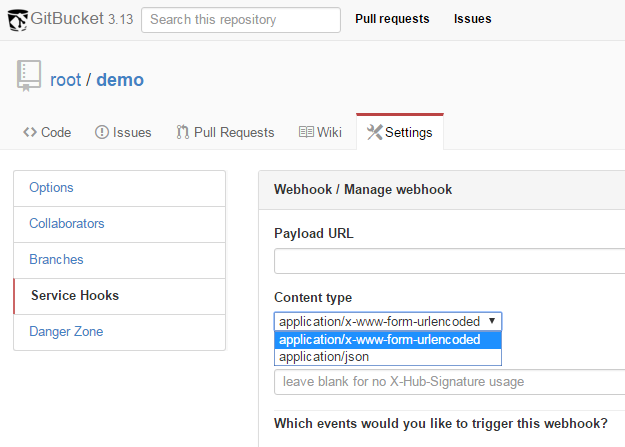Click the Payload URL label

click(x=314, y=233)
